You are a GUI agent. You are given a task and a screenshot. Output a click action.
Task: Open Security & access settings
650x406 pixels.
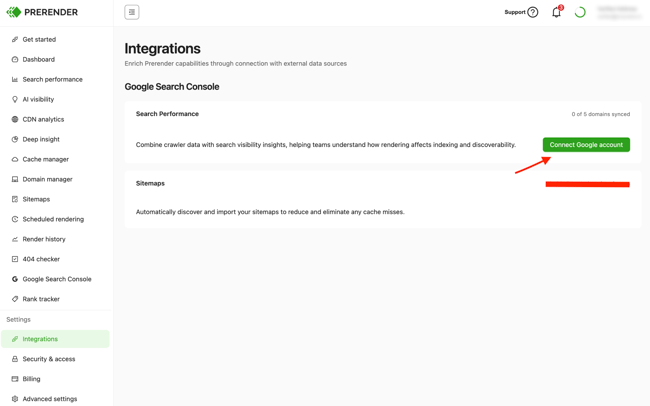tap(49, 359)
